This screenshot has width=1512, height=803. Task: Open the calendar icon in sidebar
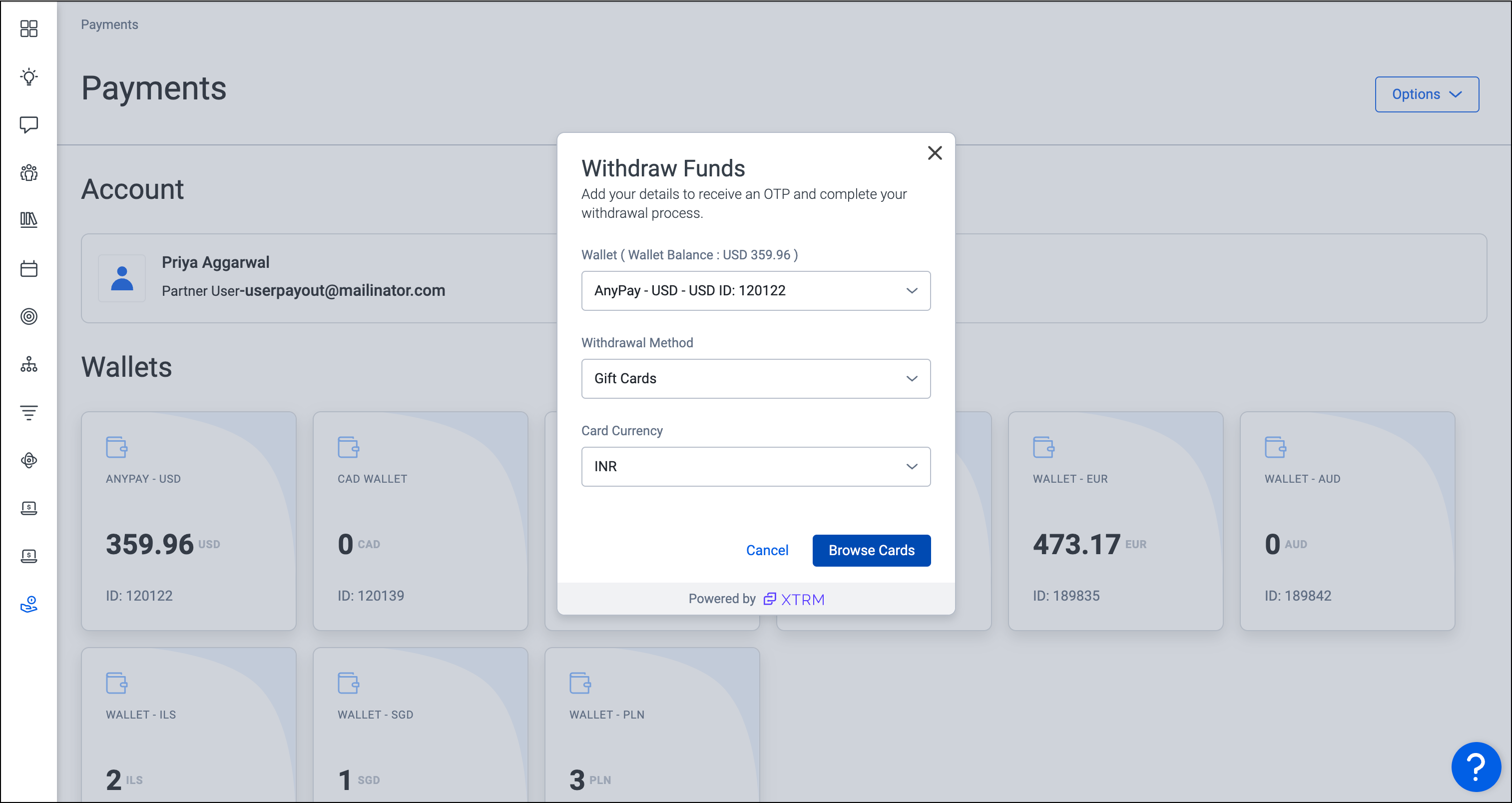coord(29,268)
